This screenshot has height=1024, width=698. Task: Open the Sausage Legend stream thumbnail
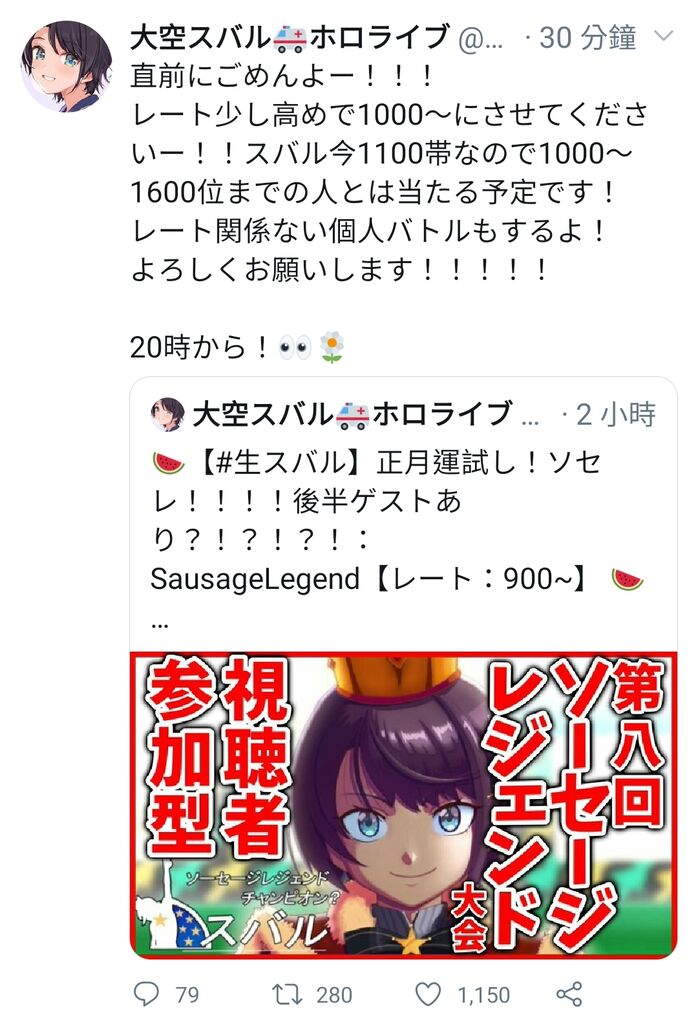404,805
